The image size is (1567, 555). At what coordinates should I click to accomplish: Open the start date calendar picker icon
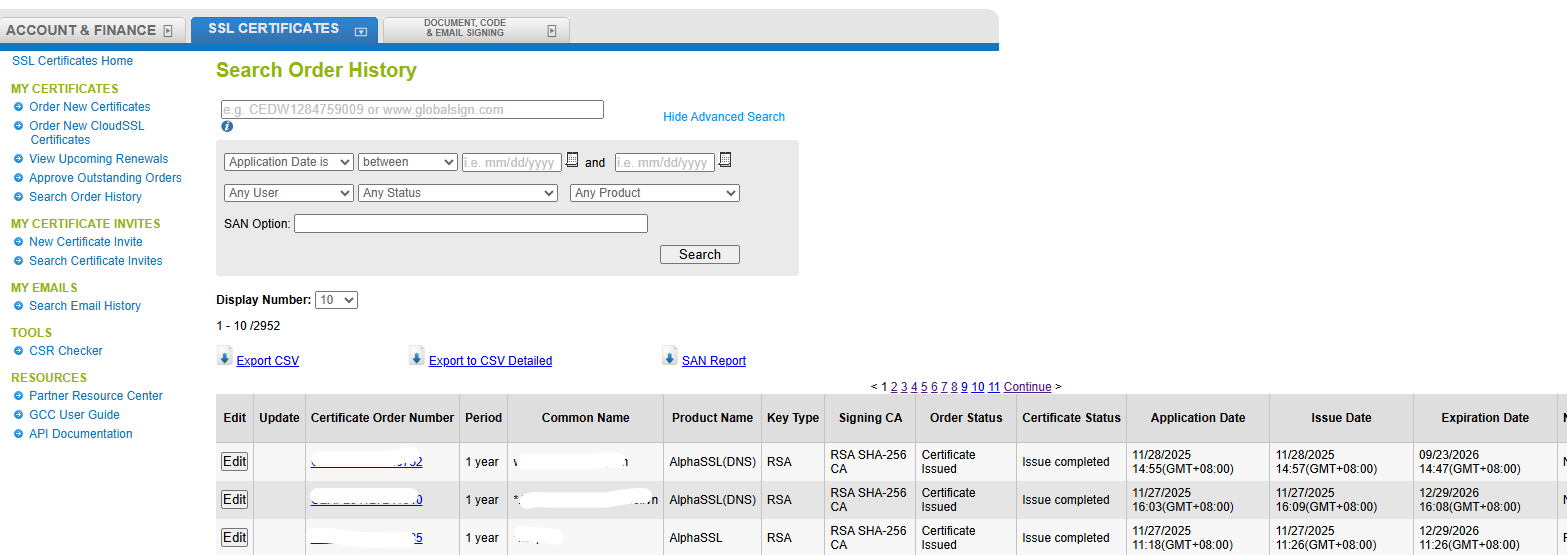click(573, 160)
